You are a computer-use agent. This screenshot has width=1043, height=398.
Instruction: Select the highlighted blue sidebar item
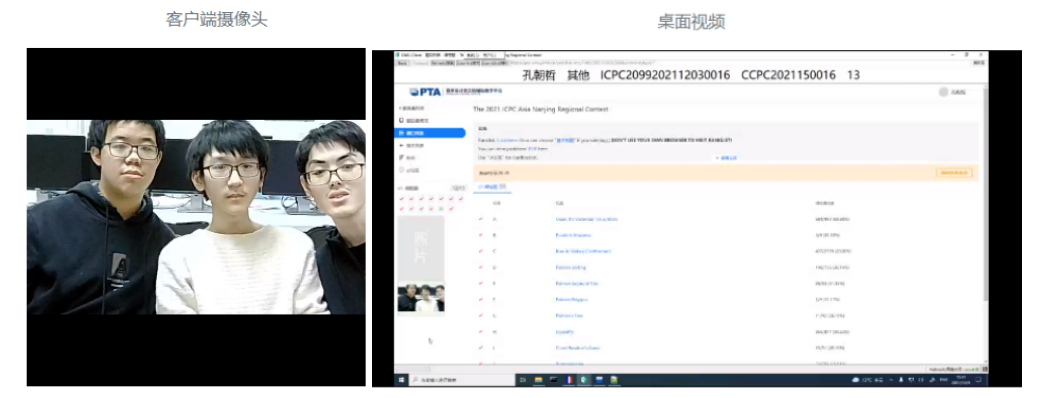coord(429,133)
